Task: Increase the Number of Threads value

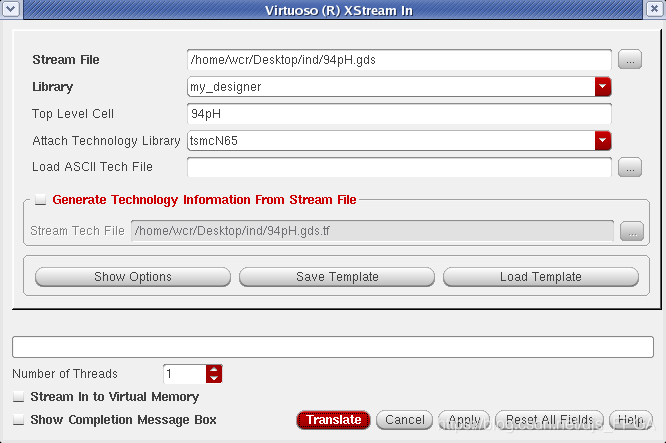Action: pos(214,369)
